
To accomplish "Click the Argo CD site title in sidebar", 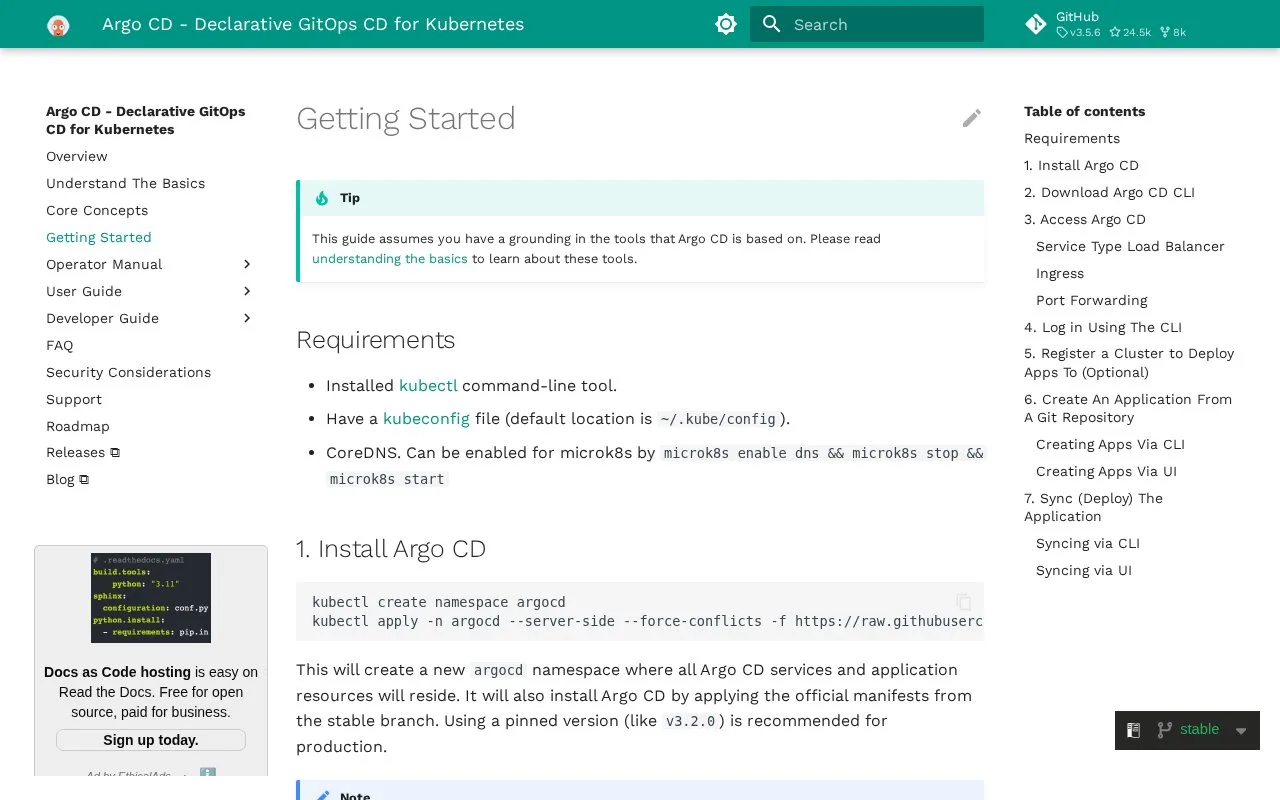I will point(146,120).
